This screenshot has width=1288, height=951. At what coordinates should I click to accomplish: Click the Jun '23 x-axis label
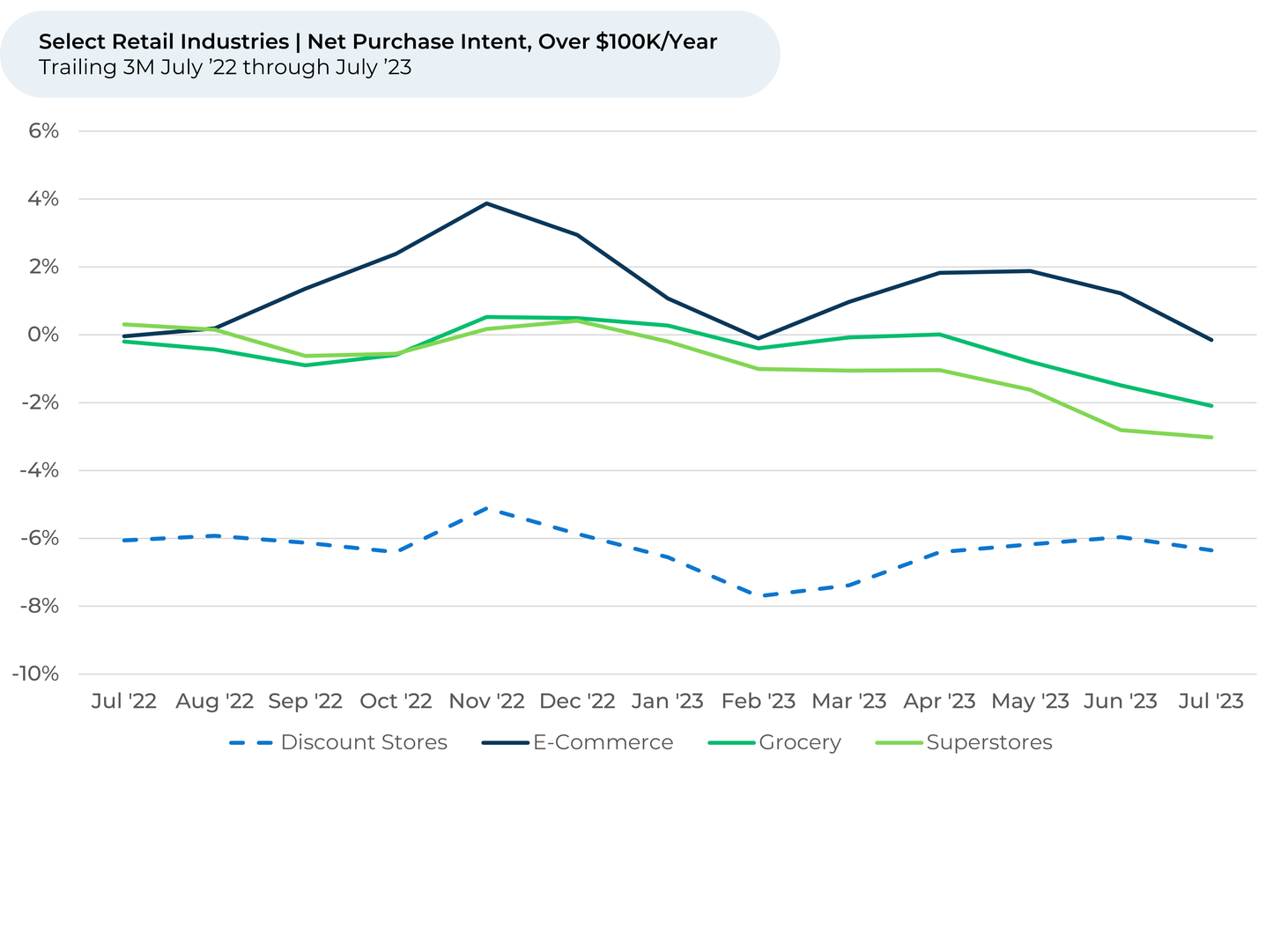(1121, 701)
